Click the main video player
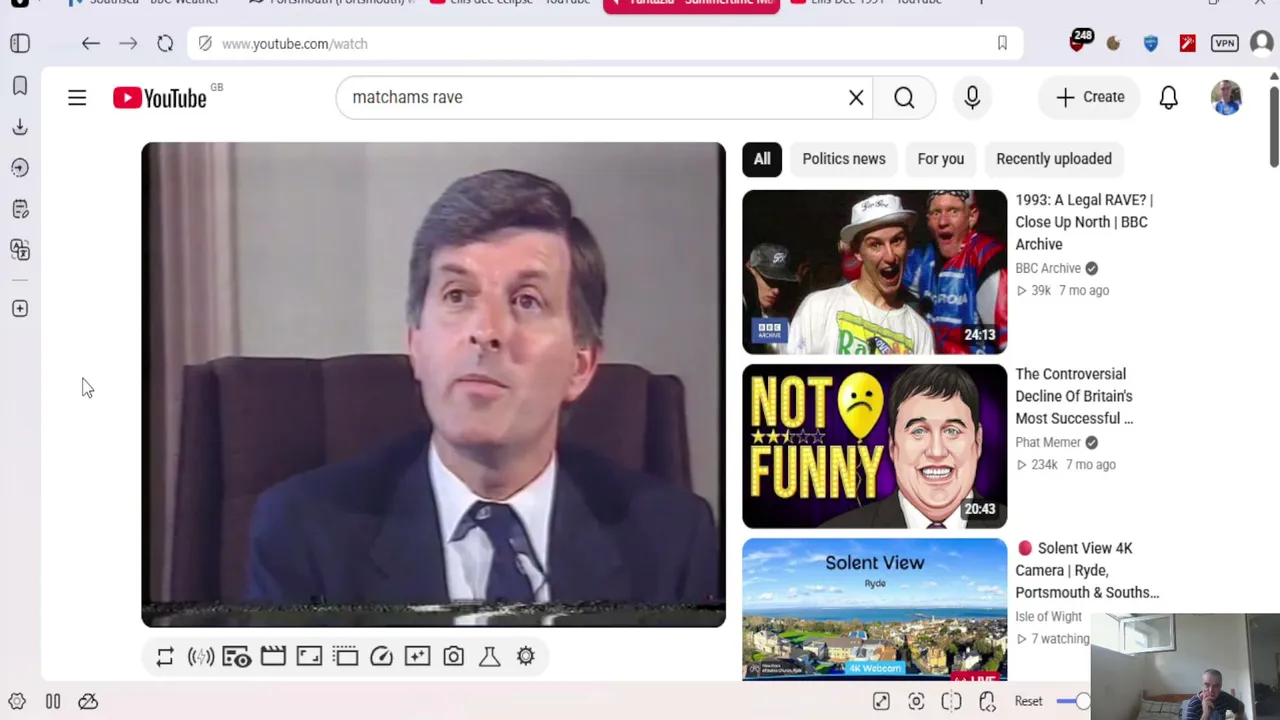This screenshot has height=720, width=1280. (x=433, y=385)
